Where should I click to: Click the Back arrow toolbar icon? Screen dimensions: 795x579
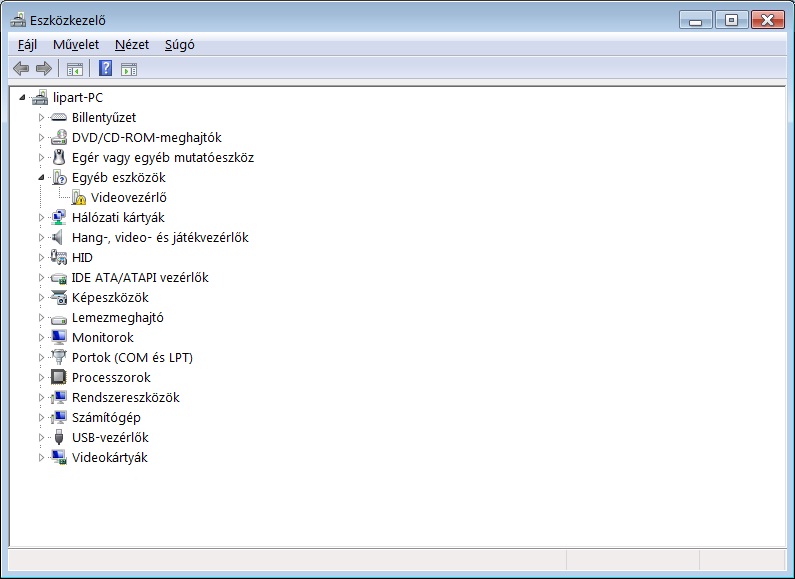pyautogui.click(x=21, y=68)
